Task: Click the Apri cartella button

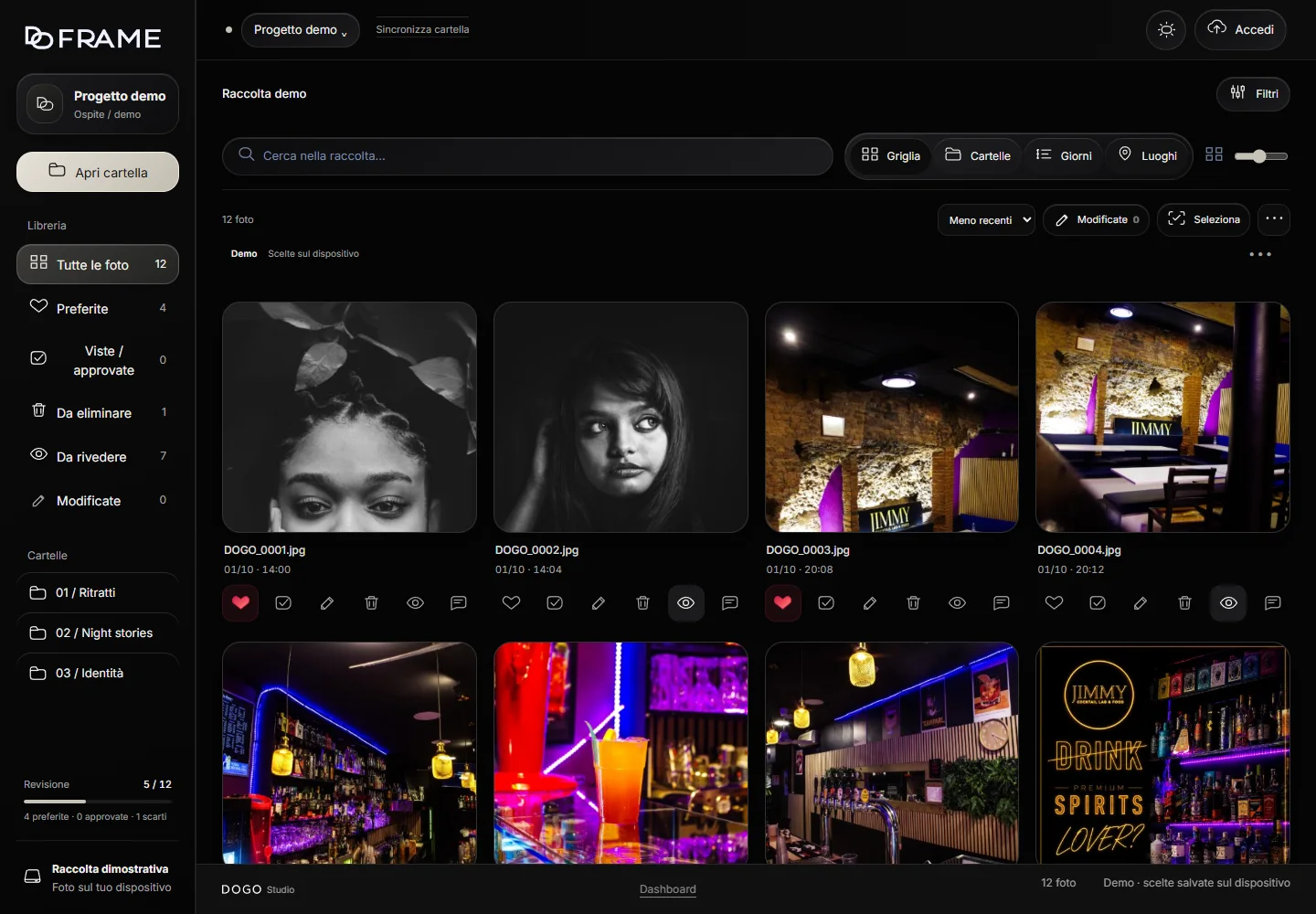Action: click(98, 172)
